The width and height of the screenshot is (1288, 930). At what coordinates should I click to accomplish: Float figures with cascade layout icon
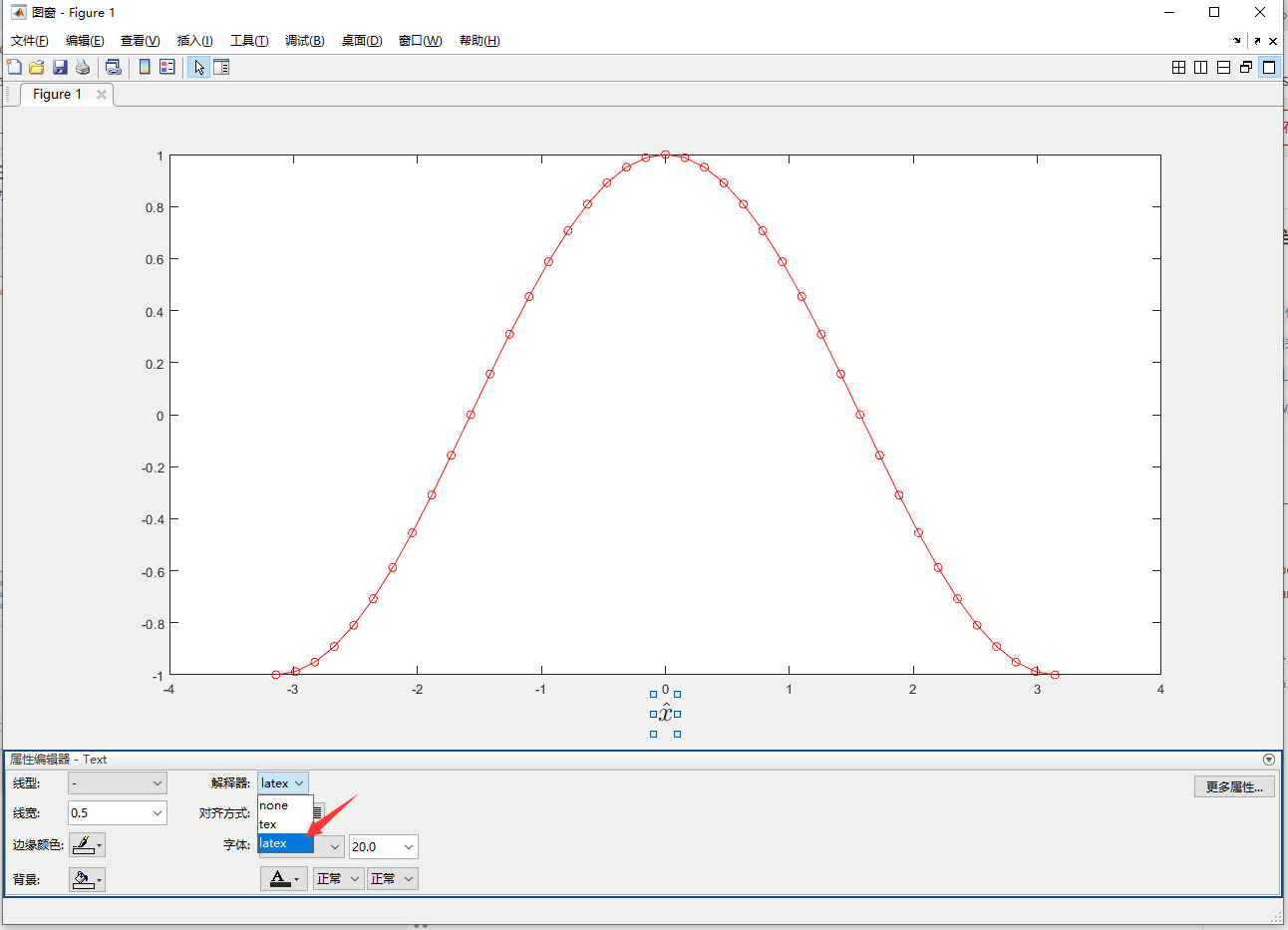1246,67
